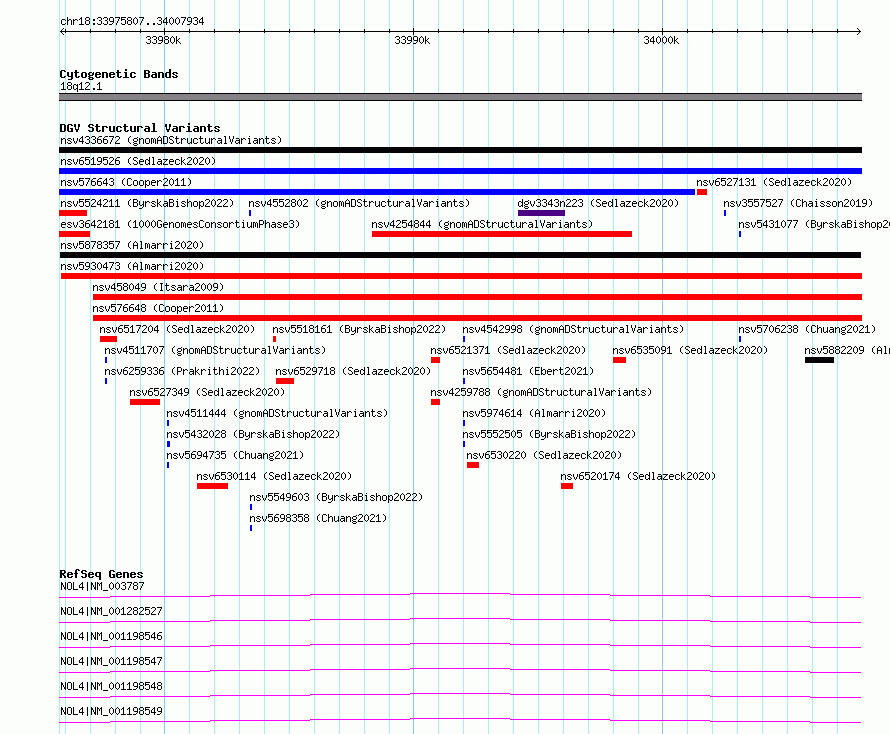The width and height of the screenshot is (890, 734).
Task: Click the 18q12.1 cytogenetic band bar
Action: tap(460, 97)
